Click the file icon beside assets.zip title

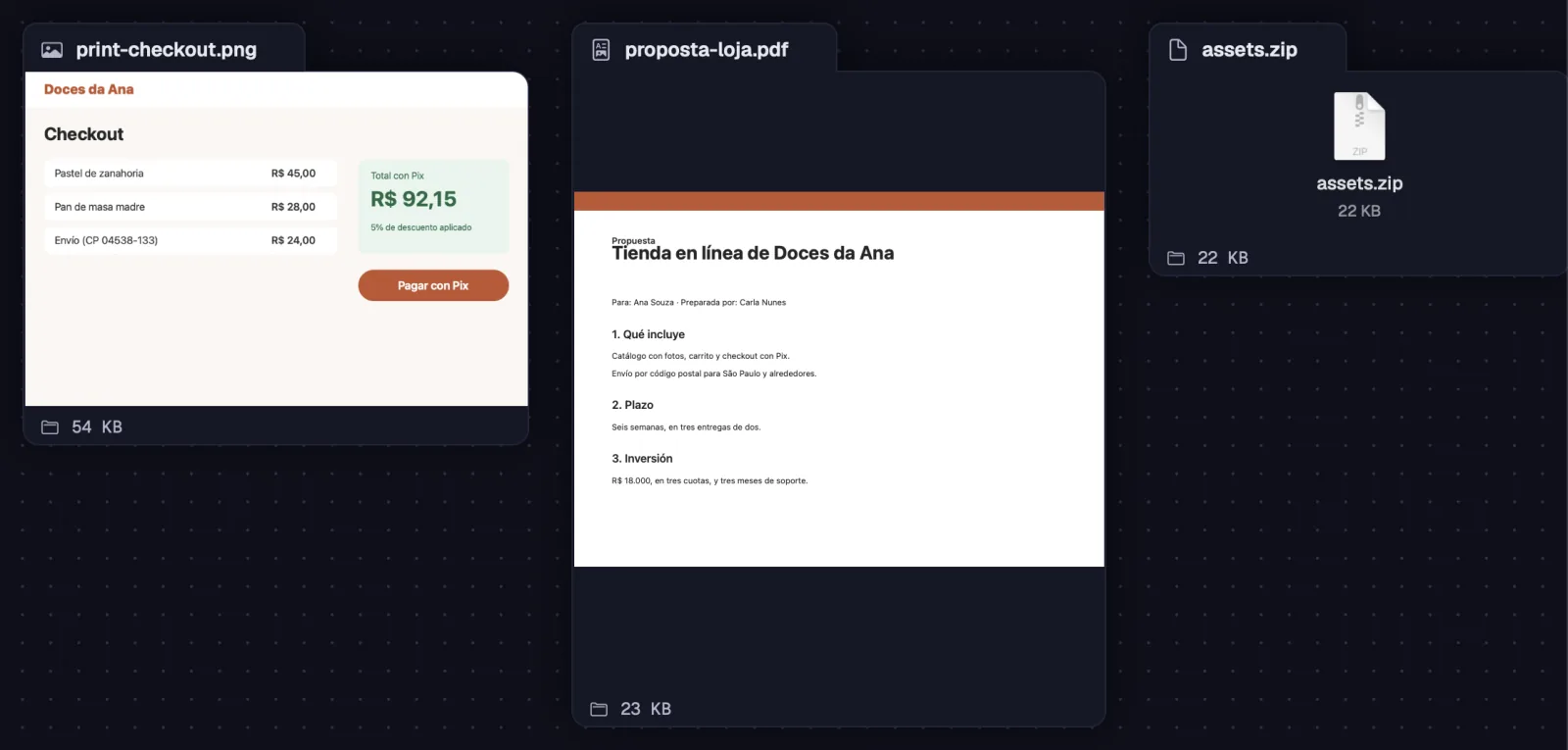(1178, 50)
